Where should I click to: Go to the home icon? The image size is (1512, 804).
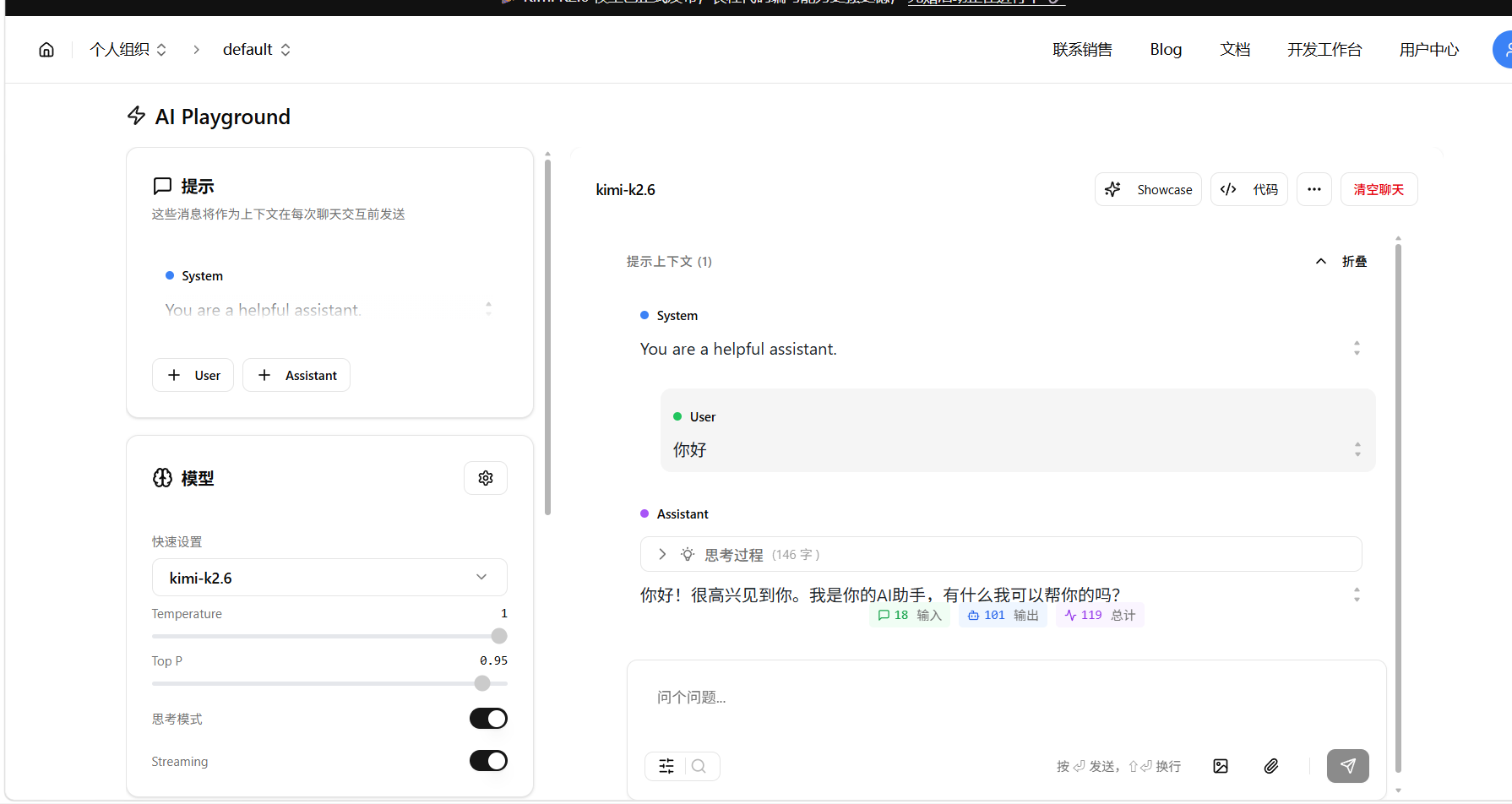click(x=46, y=50)
